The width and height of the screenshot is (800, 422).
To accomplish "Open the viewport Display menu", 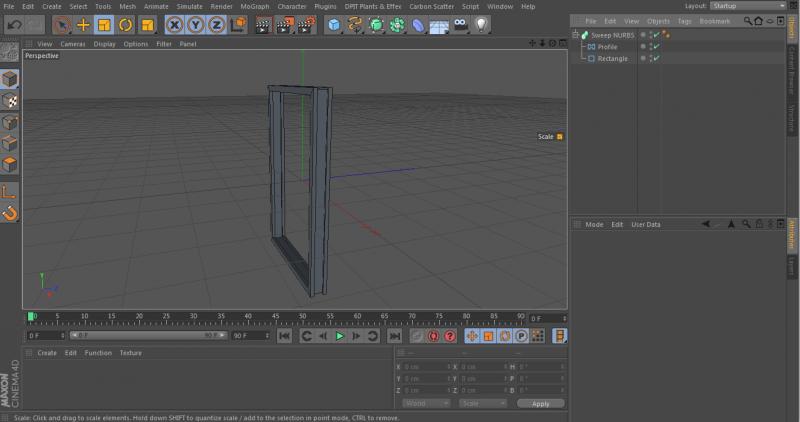I will [105, 44].
